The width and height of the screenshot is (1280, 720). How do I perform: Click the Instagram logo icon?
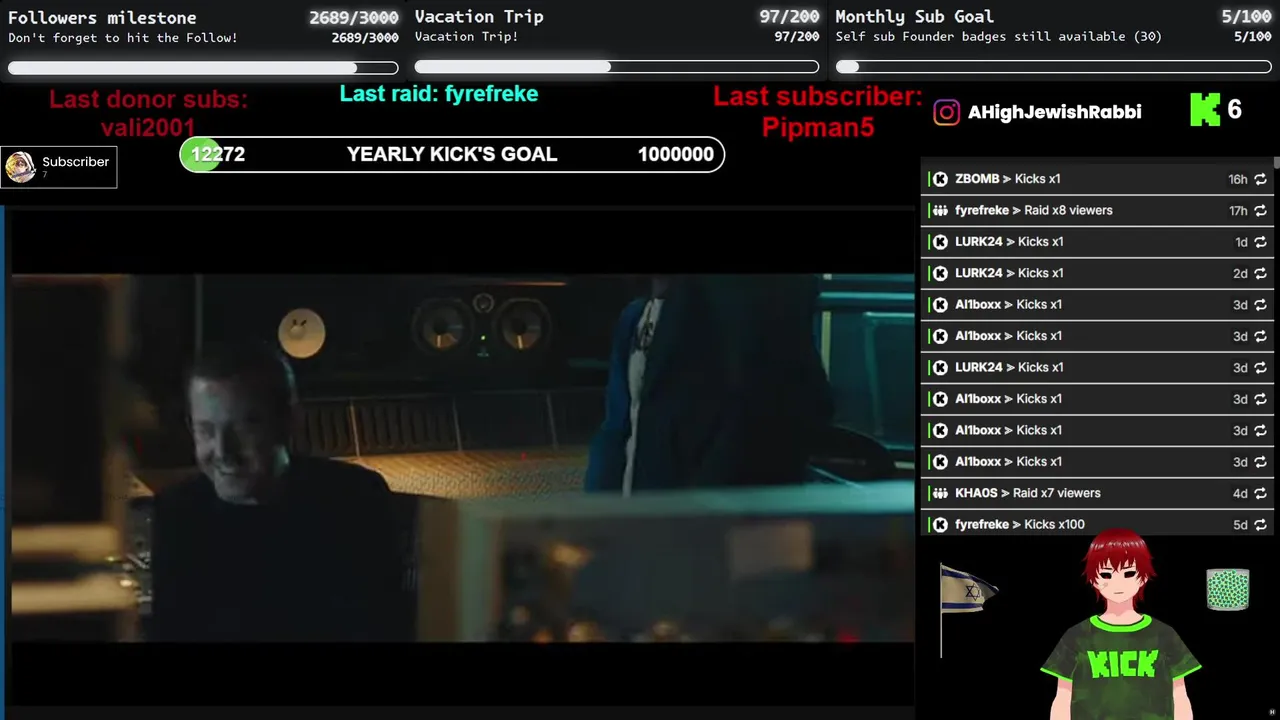(946, 112)
